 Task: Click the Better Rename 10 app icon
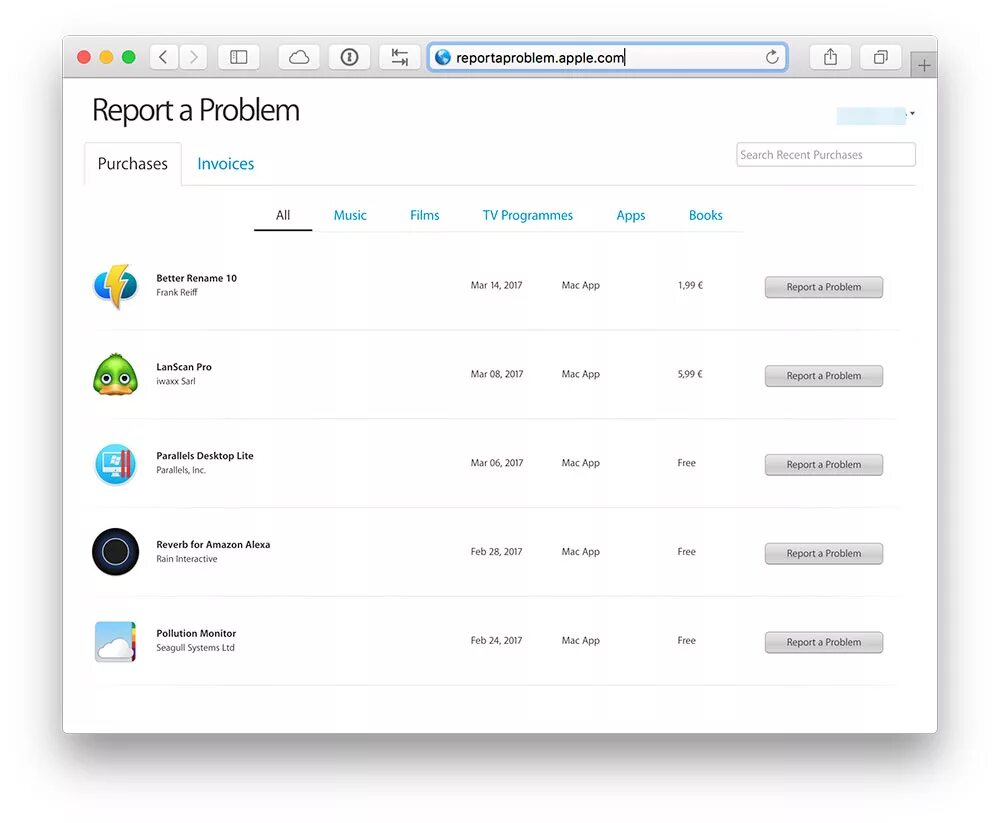[x=115, y=286]
